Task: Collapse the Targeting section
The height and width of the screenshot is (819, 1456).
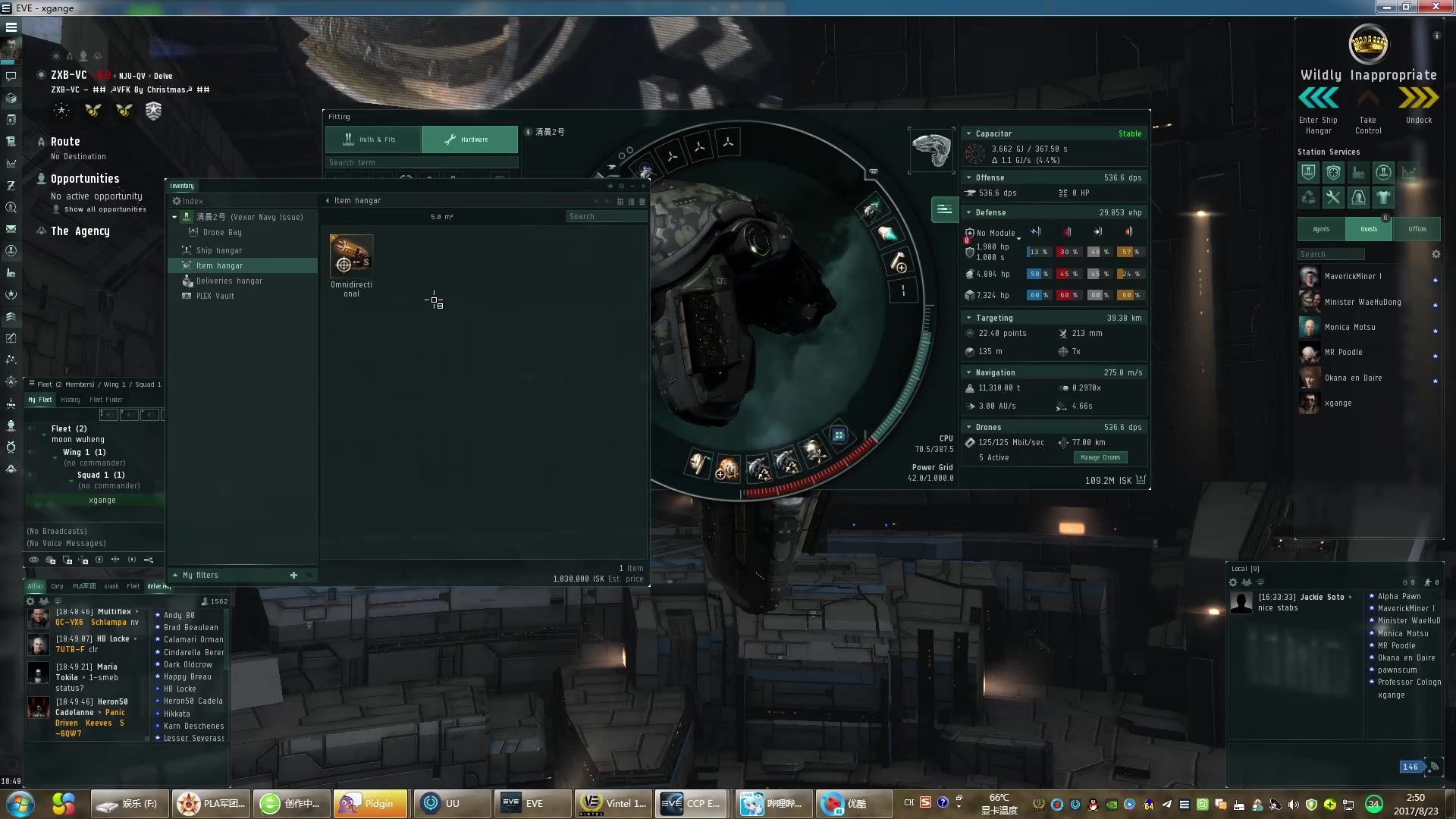Action: 968,318
